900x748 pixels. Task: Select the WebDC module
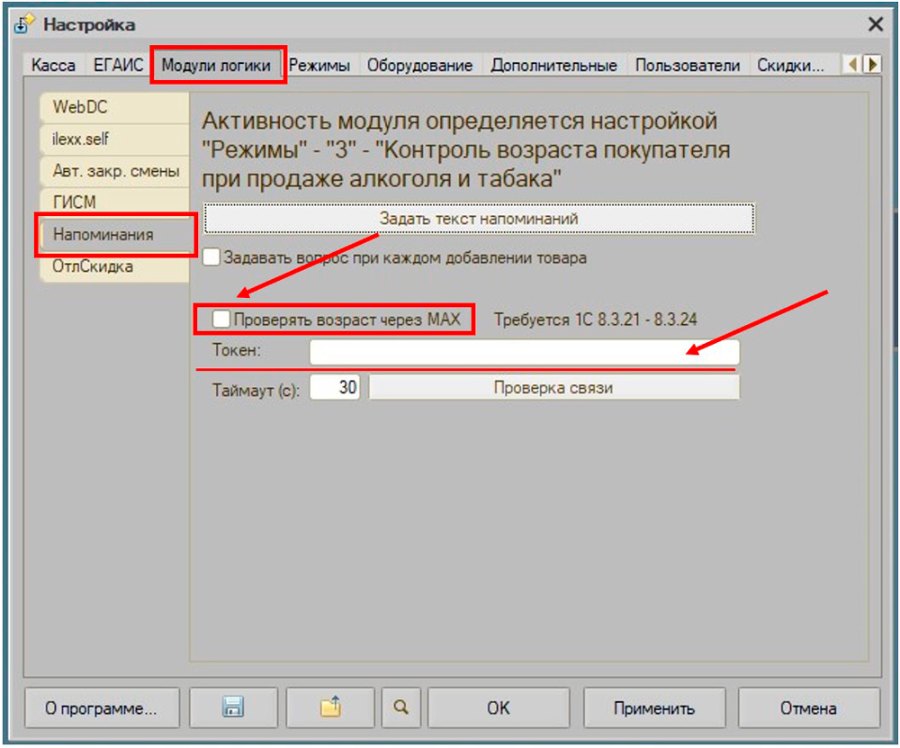pos(115,107)
